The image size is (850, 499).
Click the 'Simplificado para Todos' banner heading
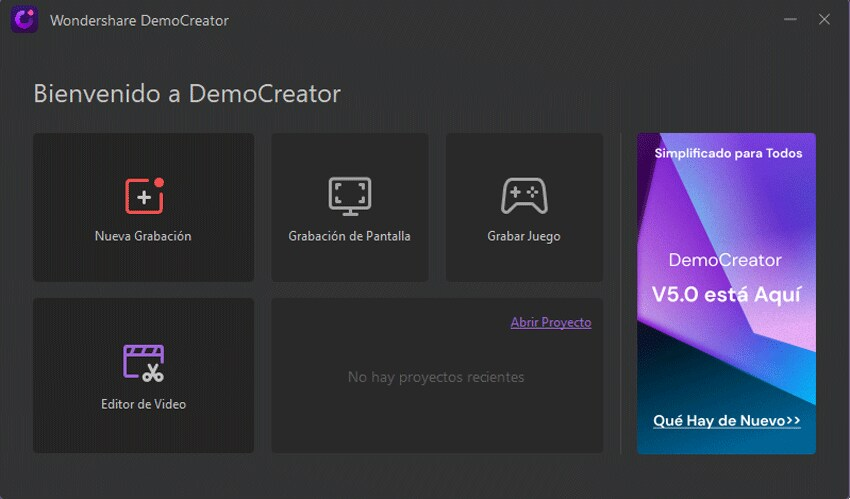(727, 154)
